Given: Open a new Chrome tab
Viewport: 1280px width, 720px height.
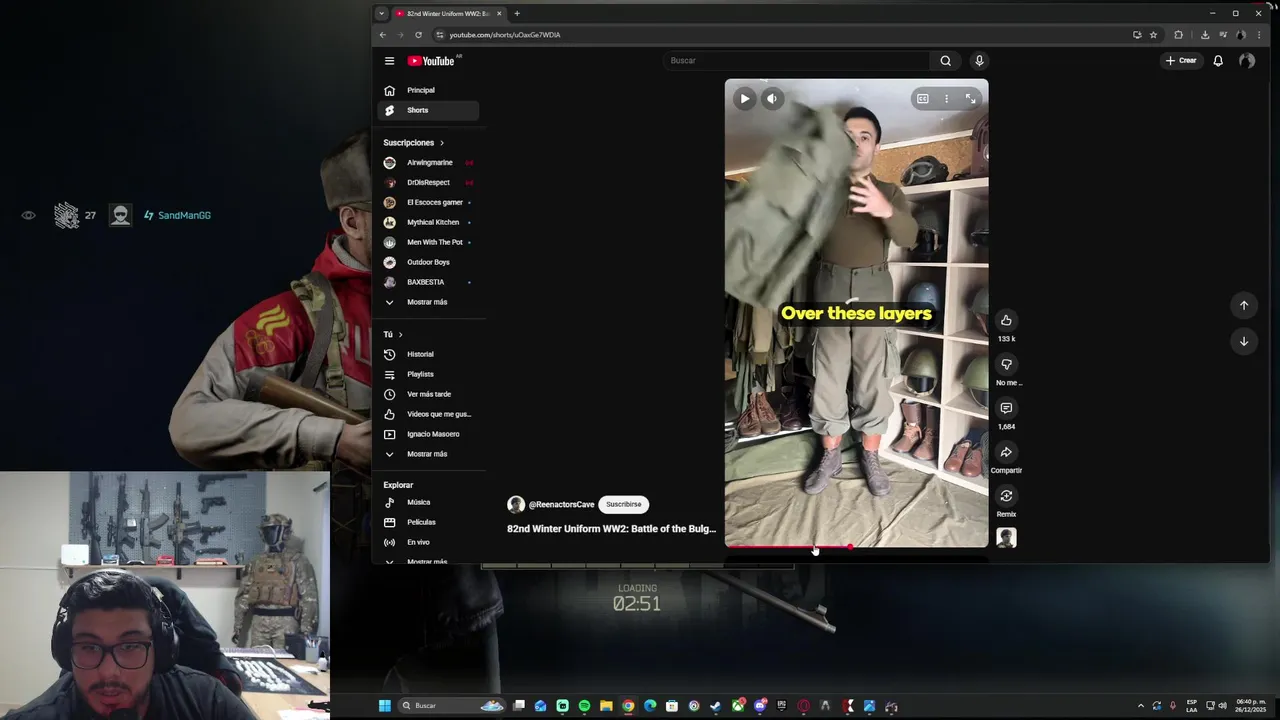Looking at the screenshot, I should click(517, 13).
